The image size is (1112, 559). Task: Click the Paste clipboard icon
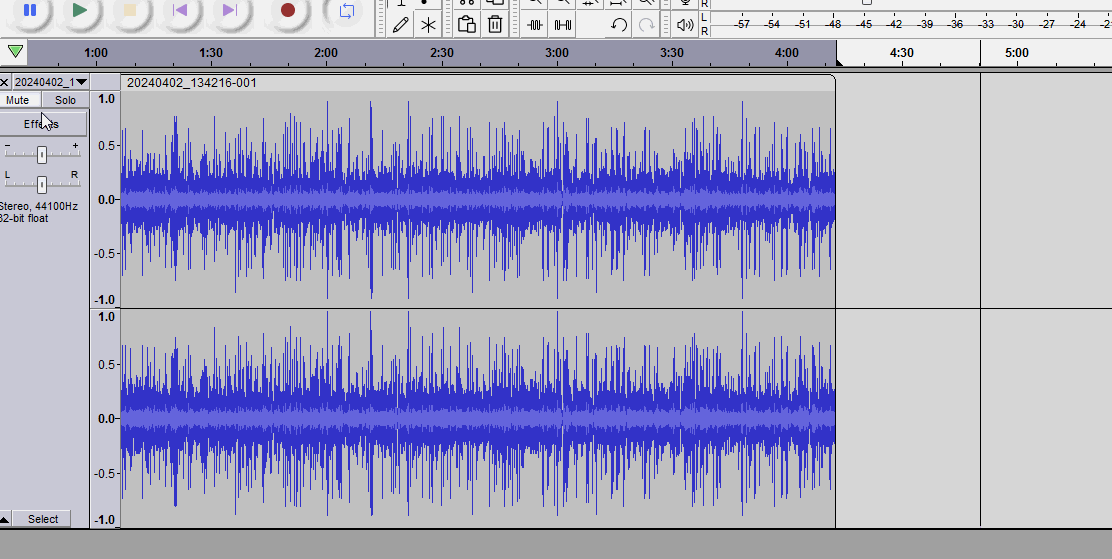point(467,25)
